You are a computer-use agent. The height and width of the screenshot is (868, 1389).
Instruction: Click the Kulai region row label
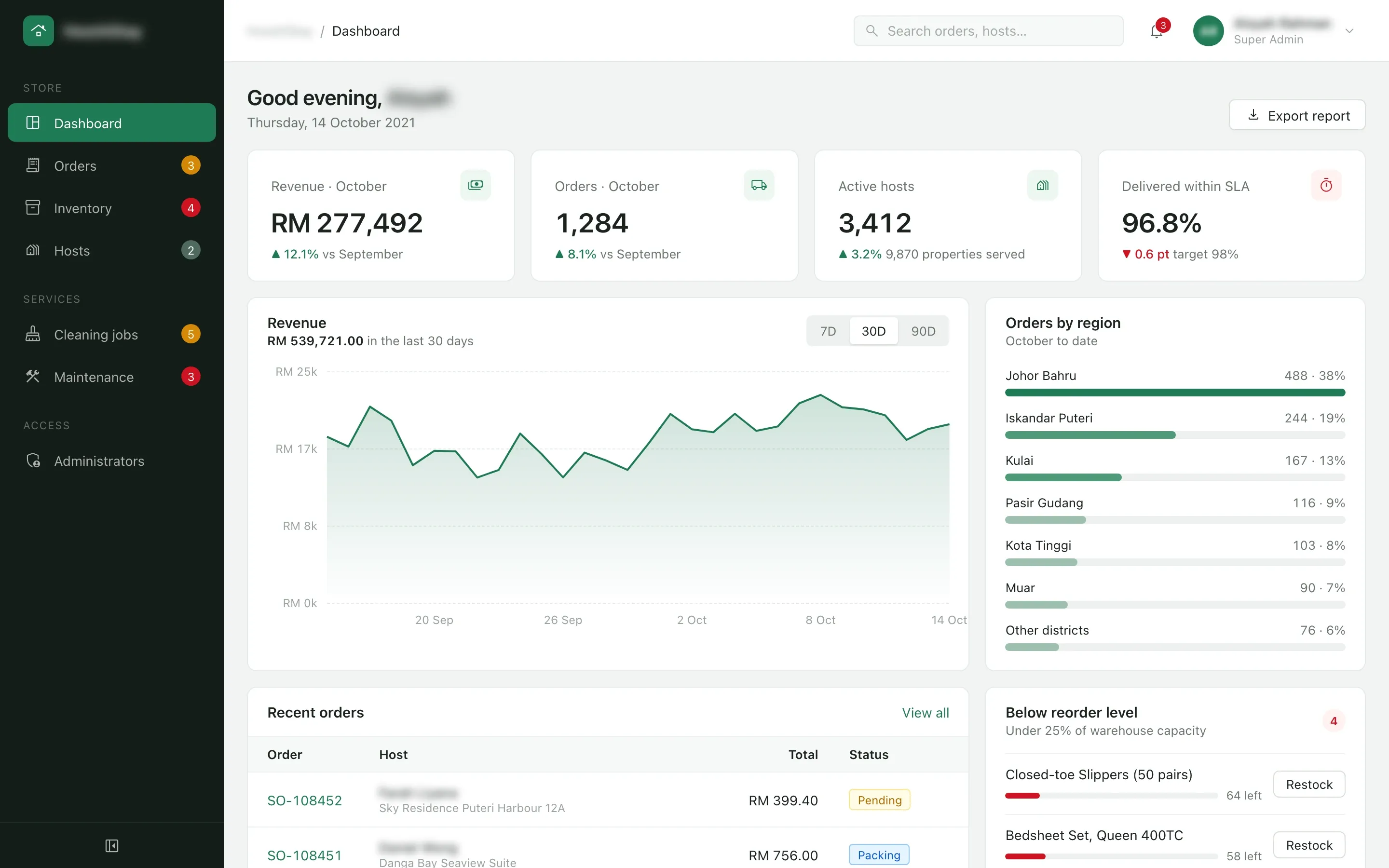[1020, 461]
